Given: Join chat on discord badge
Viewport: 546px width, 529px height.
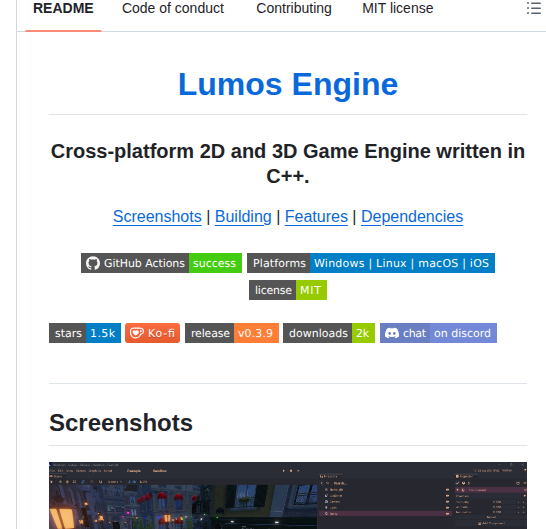Looking at the screenshot, I should [438, 333].
